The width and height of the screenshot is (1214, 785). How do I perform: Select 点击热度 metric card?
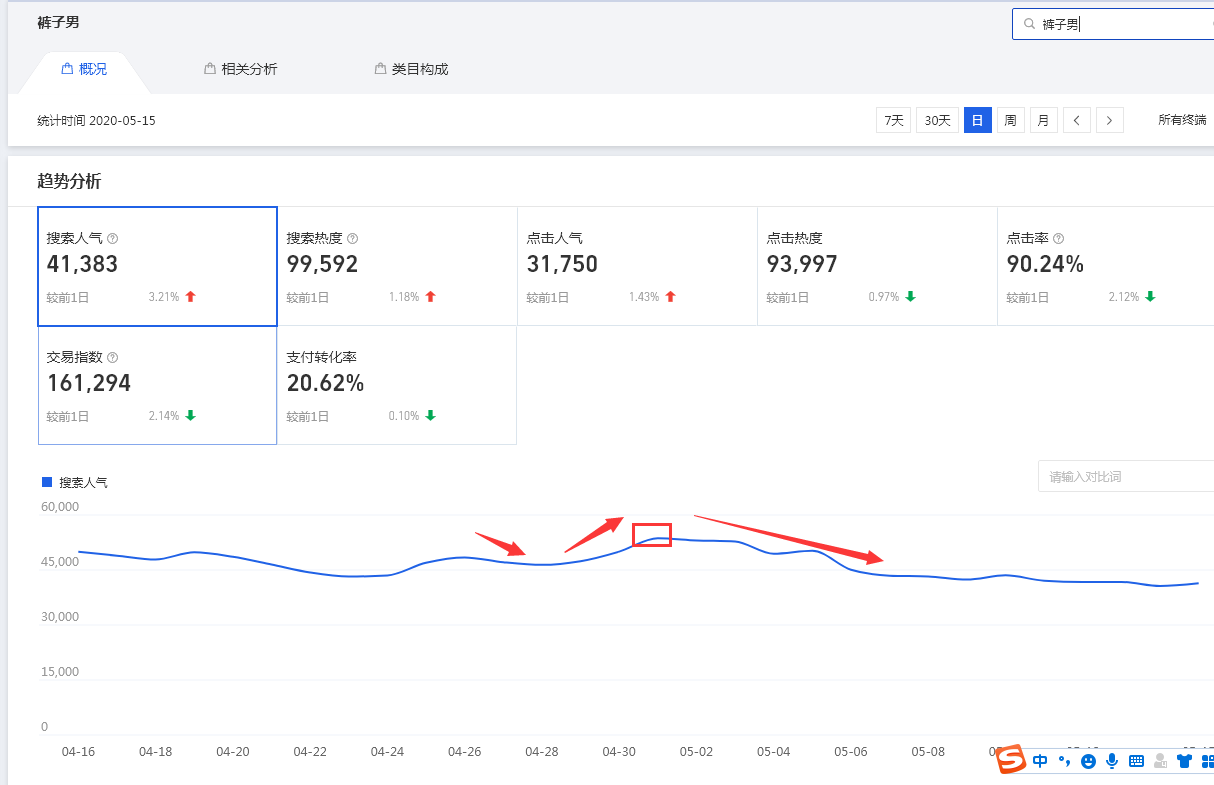pos(877,266)
